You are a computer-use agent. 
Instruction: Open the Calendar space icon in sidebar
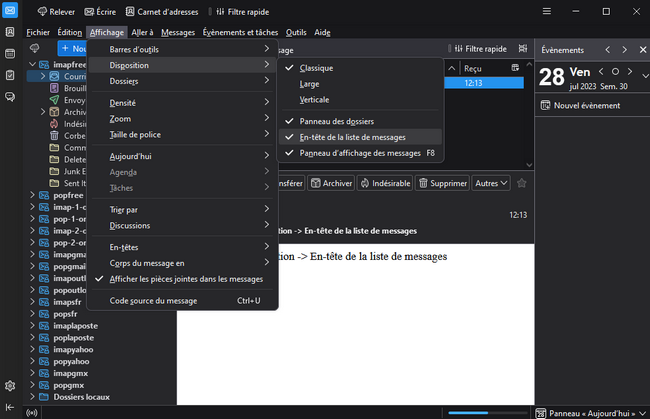tap(10, 53)
